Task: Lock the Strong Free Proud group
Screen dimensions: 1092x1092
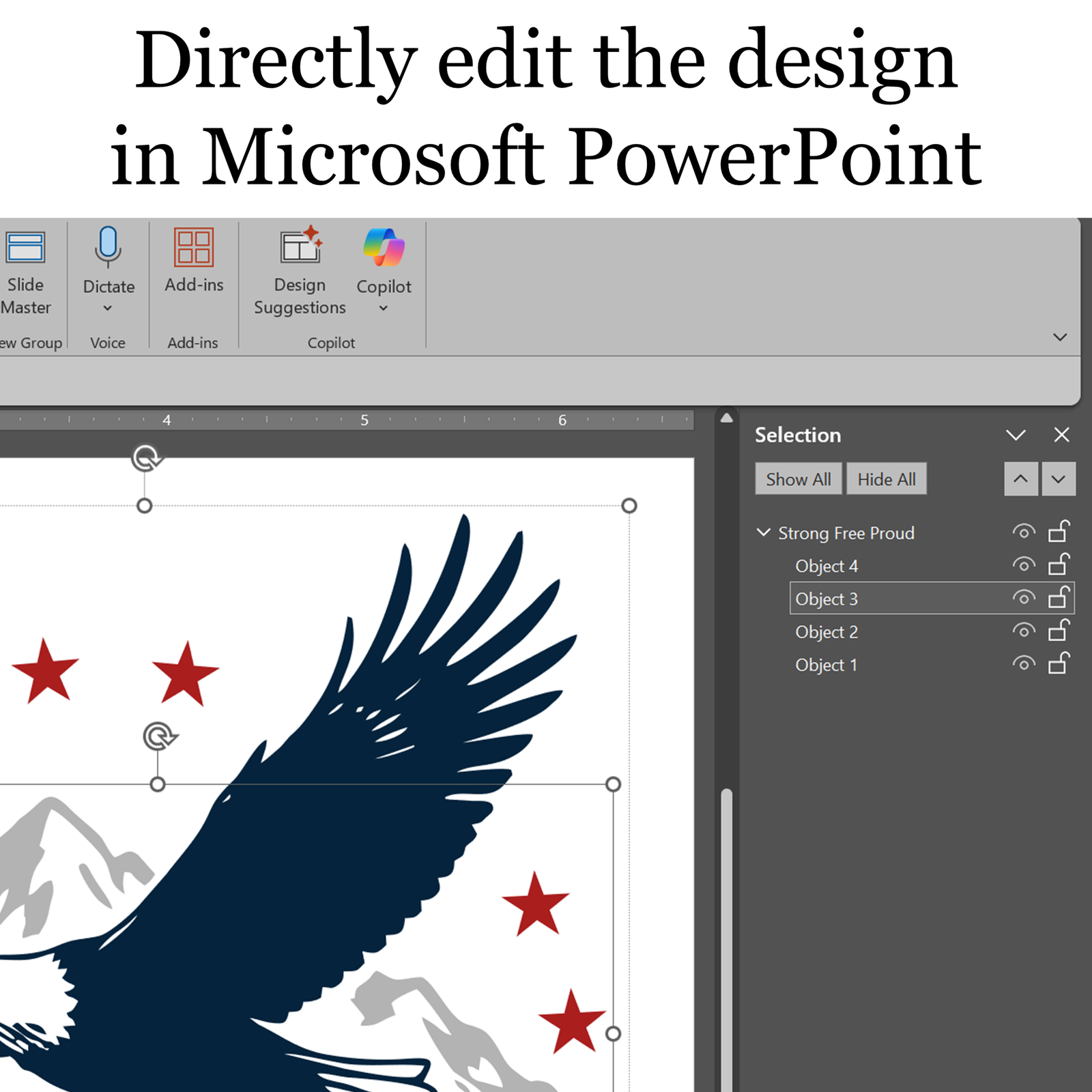Action: point(1059,531)
